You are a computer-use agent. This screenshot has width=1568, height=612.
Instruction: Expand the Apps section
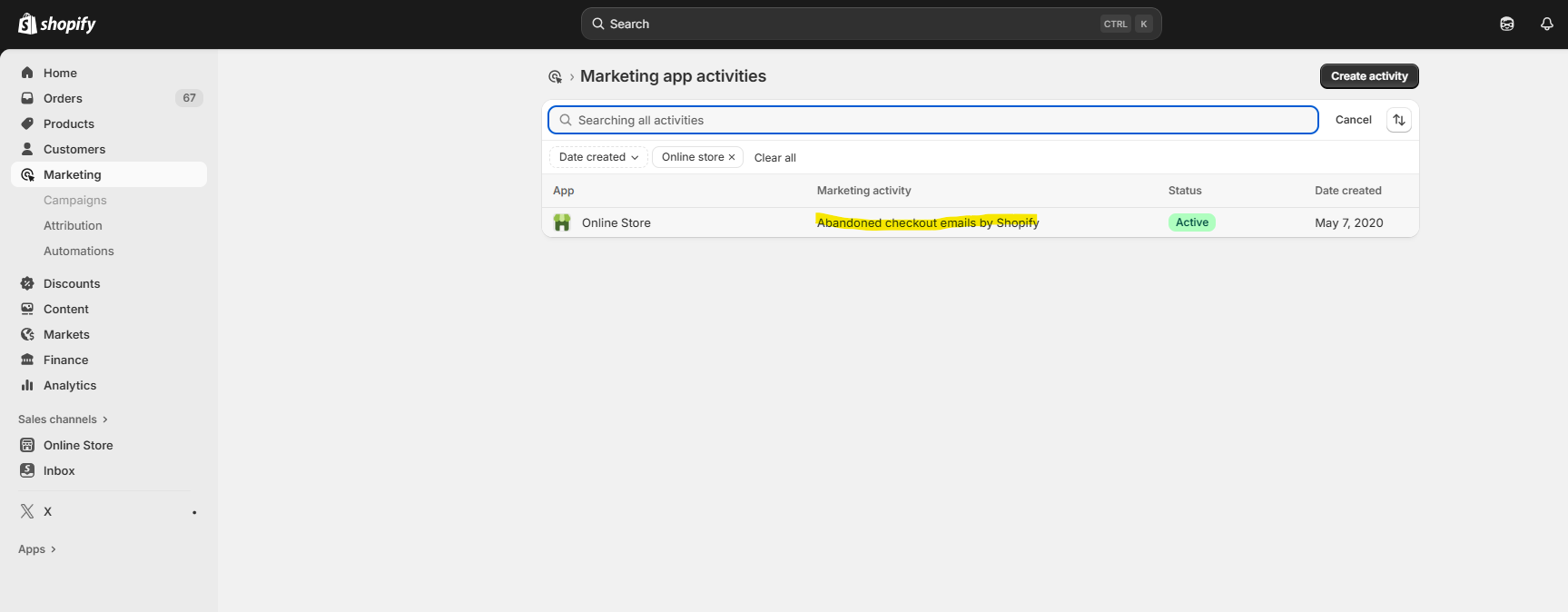pos(37,549)
